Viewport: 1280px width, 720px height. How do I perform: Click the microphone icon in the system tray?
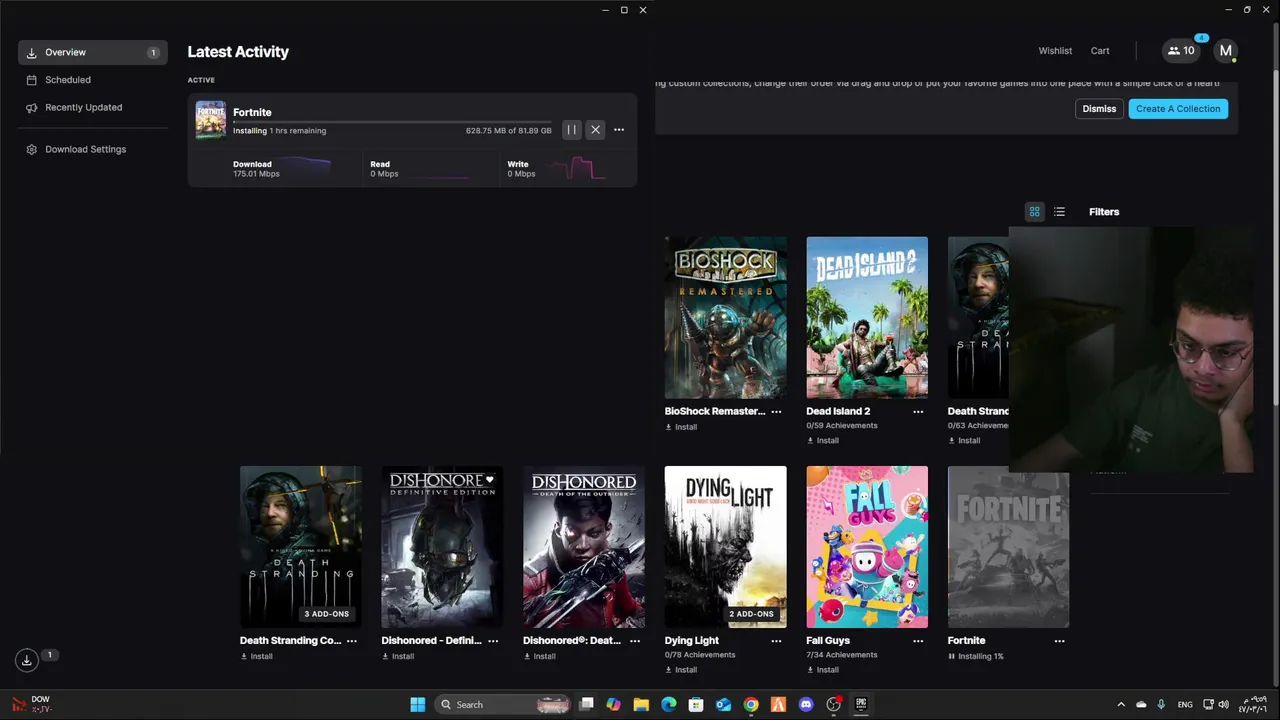(1161, 705)
